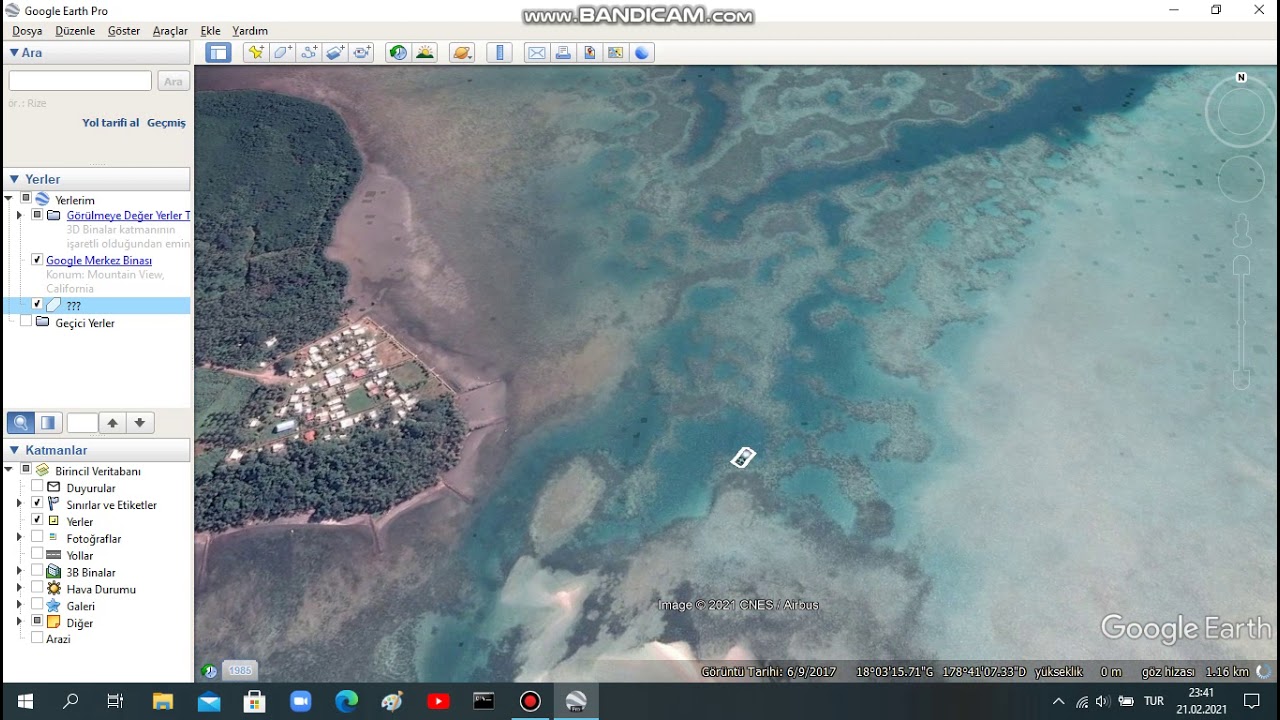The height and width of the screenshot is (720, 1280).
Task: Uncheck the ??? place checkbox
Action: (37, 304)
